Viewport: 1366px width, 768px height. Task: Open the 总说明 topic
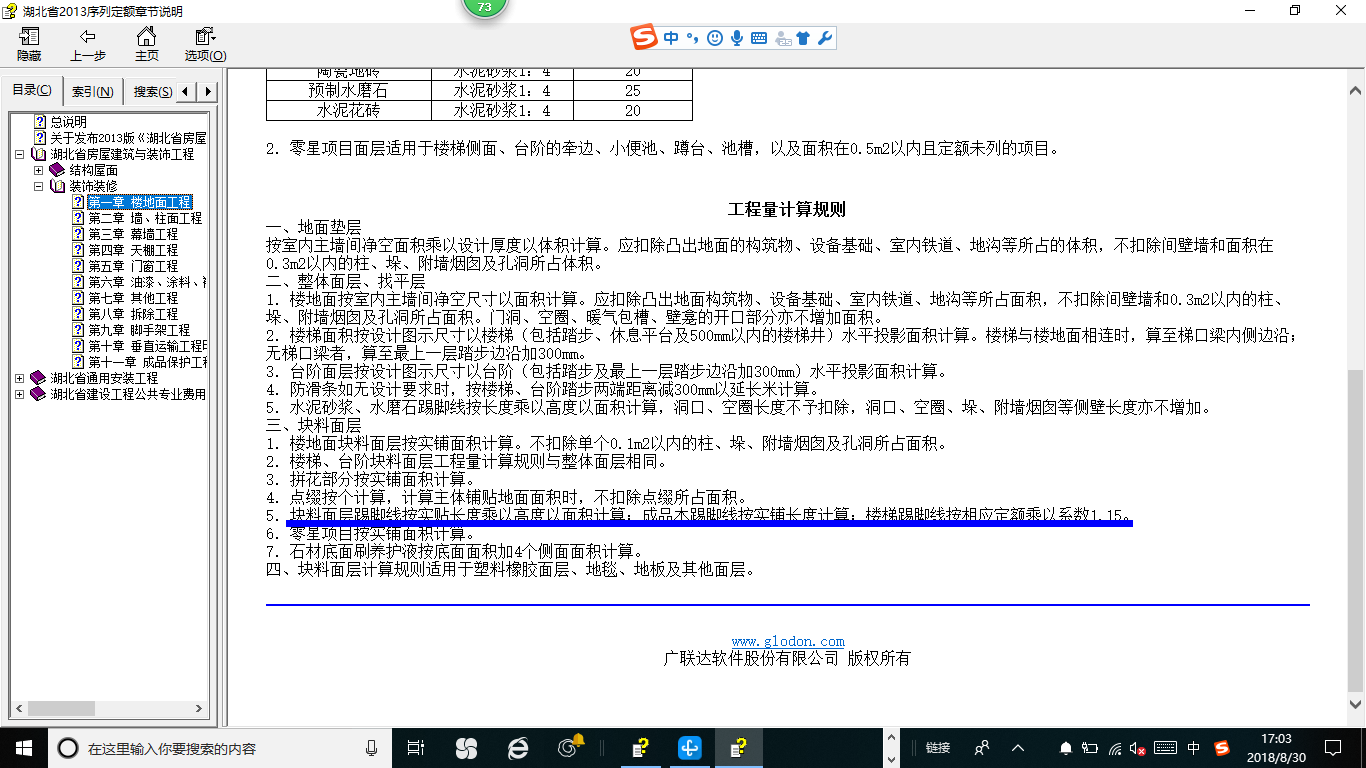coord(69,122)
